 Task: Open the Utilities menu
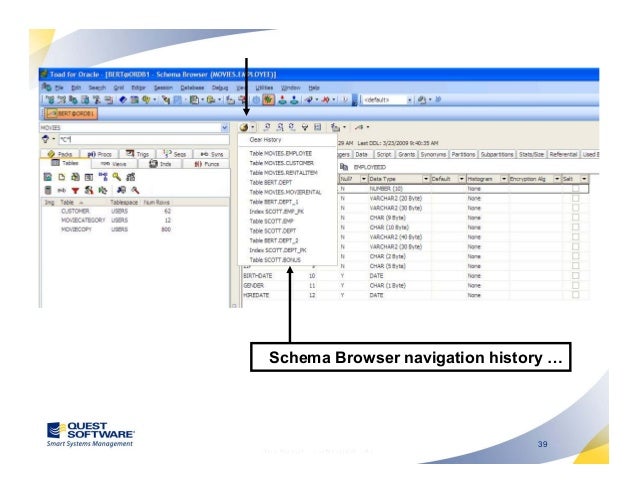pyautogui.click(x=264, y=88)
